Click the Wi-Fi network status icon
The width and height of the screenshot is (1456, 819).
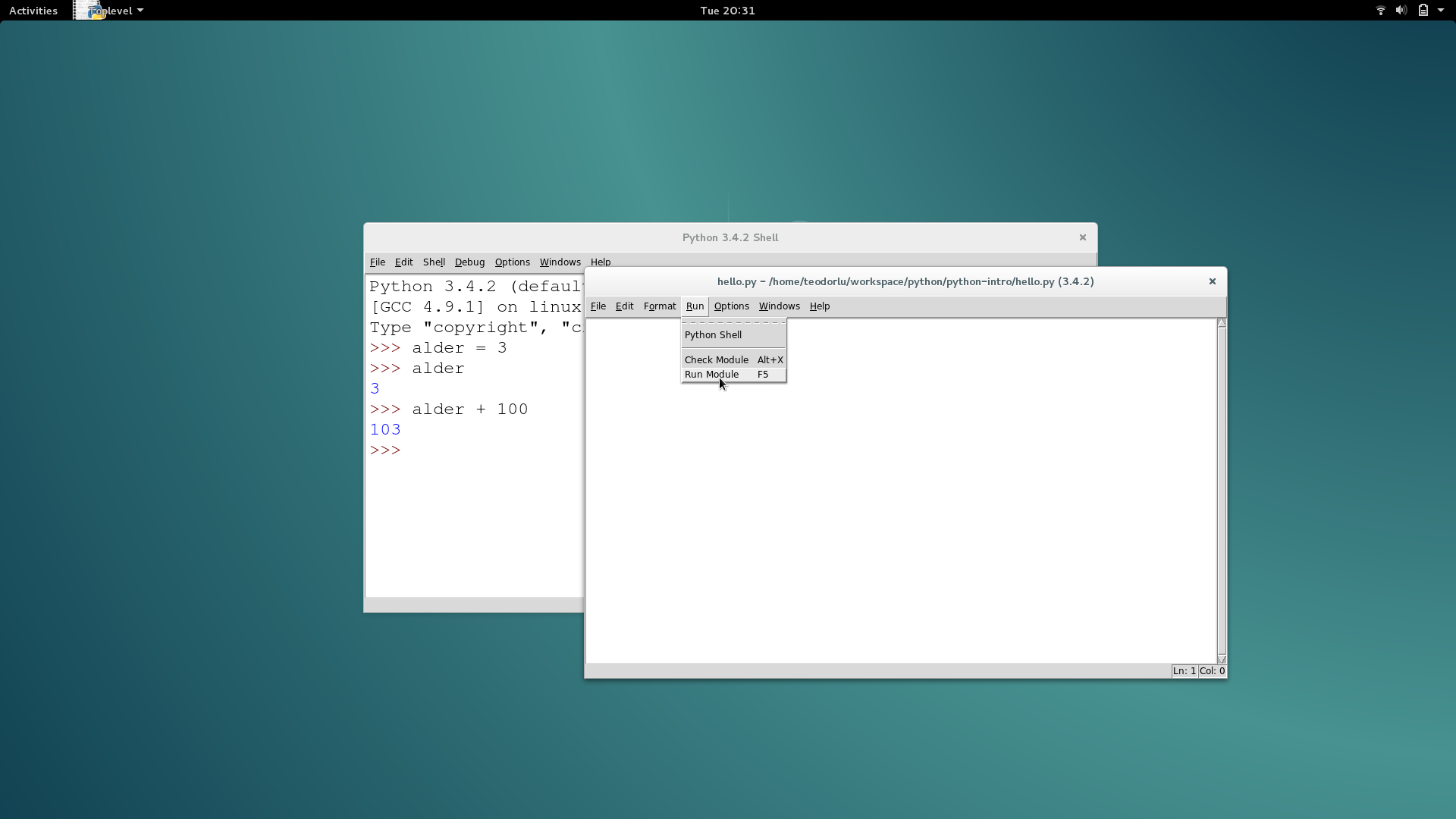point(1380,11)
